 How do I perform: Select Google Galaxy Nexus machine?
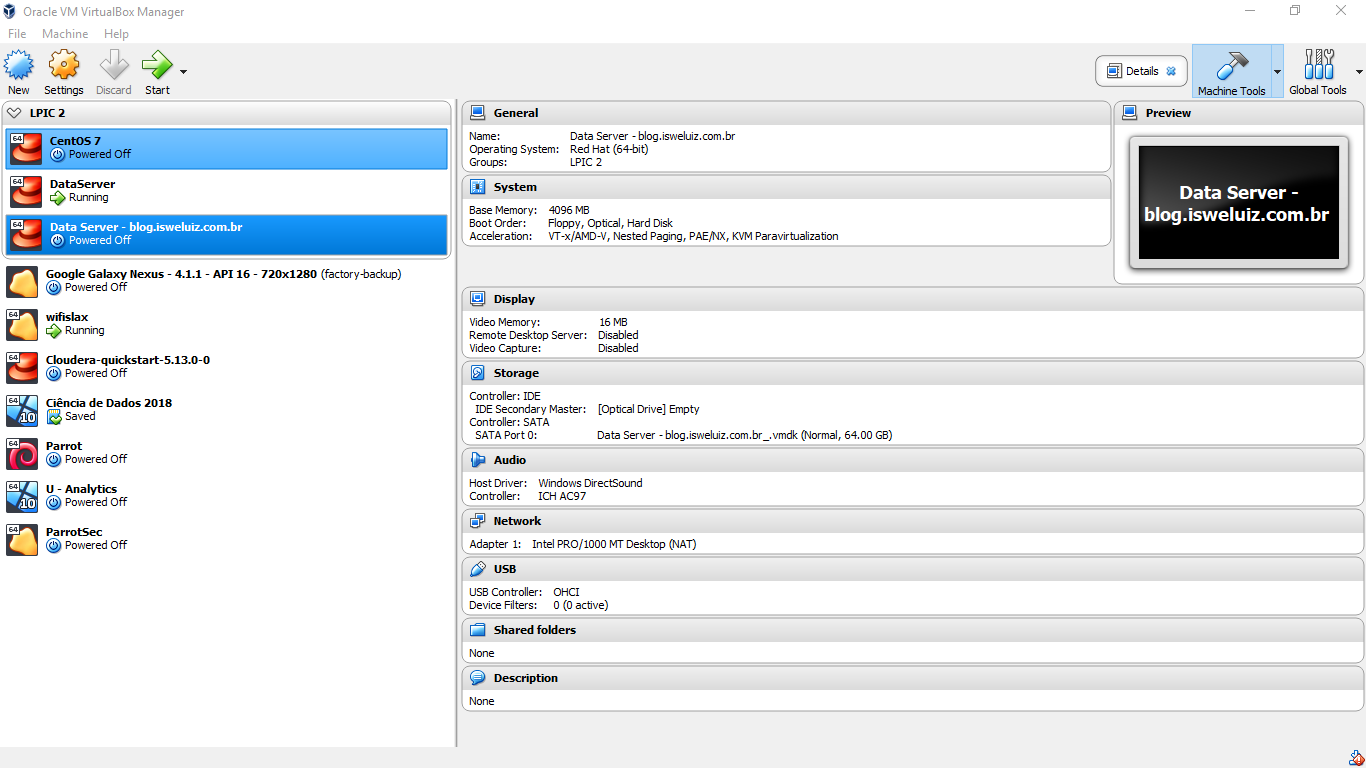[x=227, y=281]
